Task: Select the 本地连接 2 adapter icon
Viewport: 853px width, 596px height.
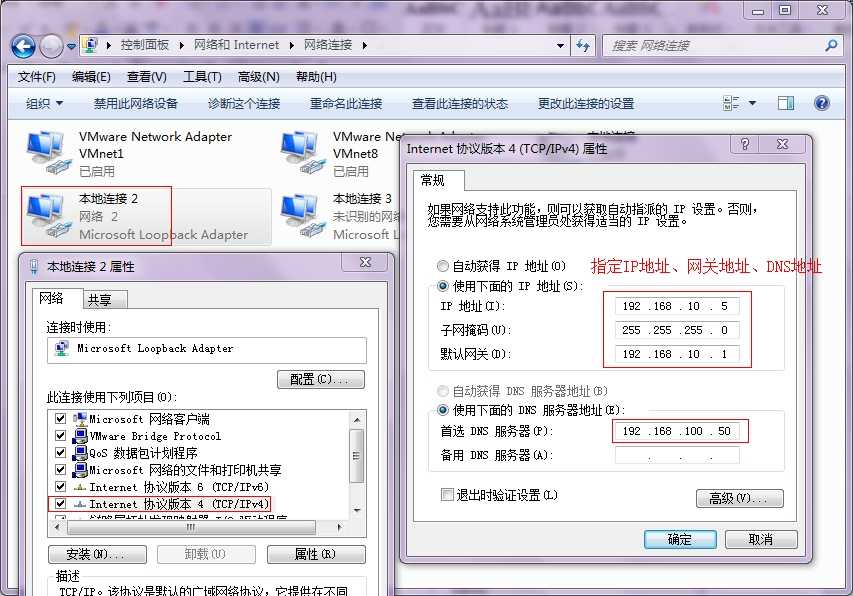Action: pos(48,216)
